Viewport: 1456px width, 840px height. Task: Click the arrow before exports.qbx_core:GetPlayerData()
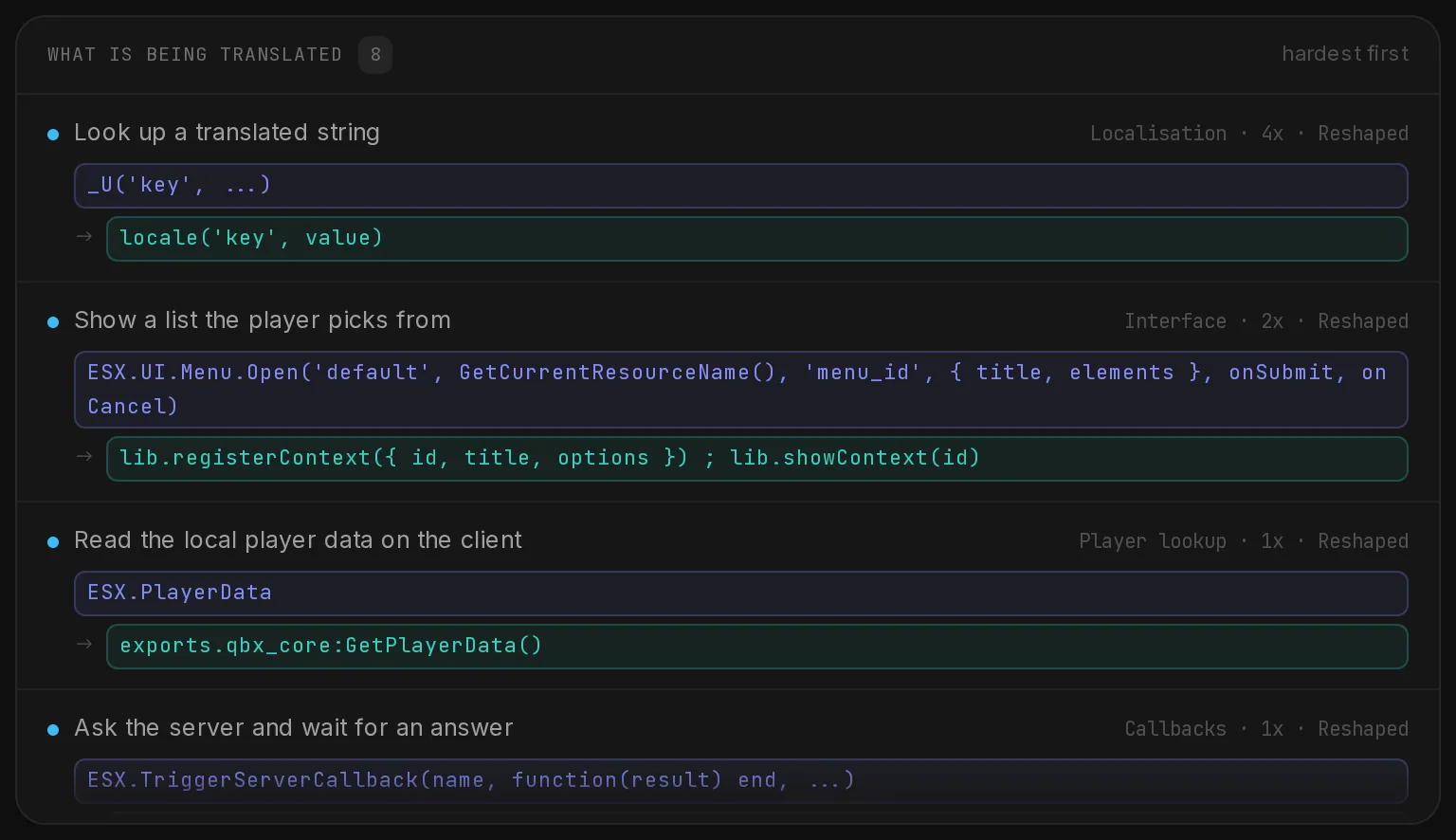tap(84, 644)
